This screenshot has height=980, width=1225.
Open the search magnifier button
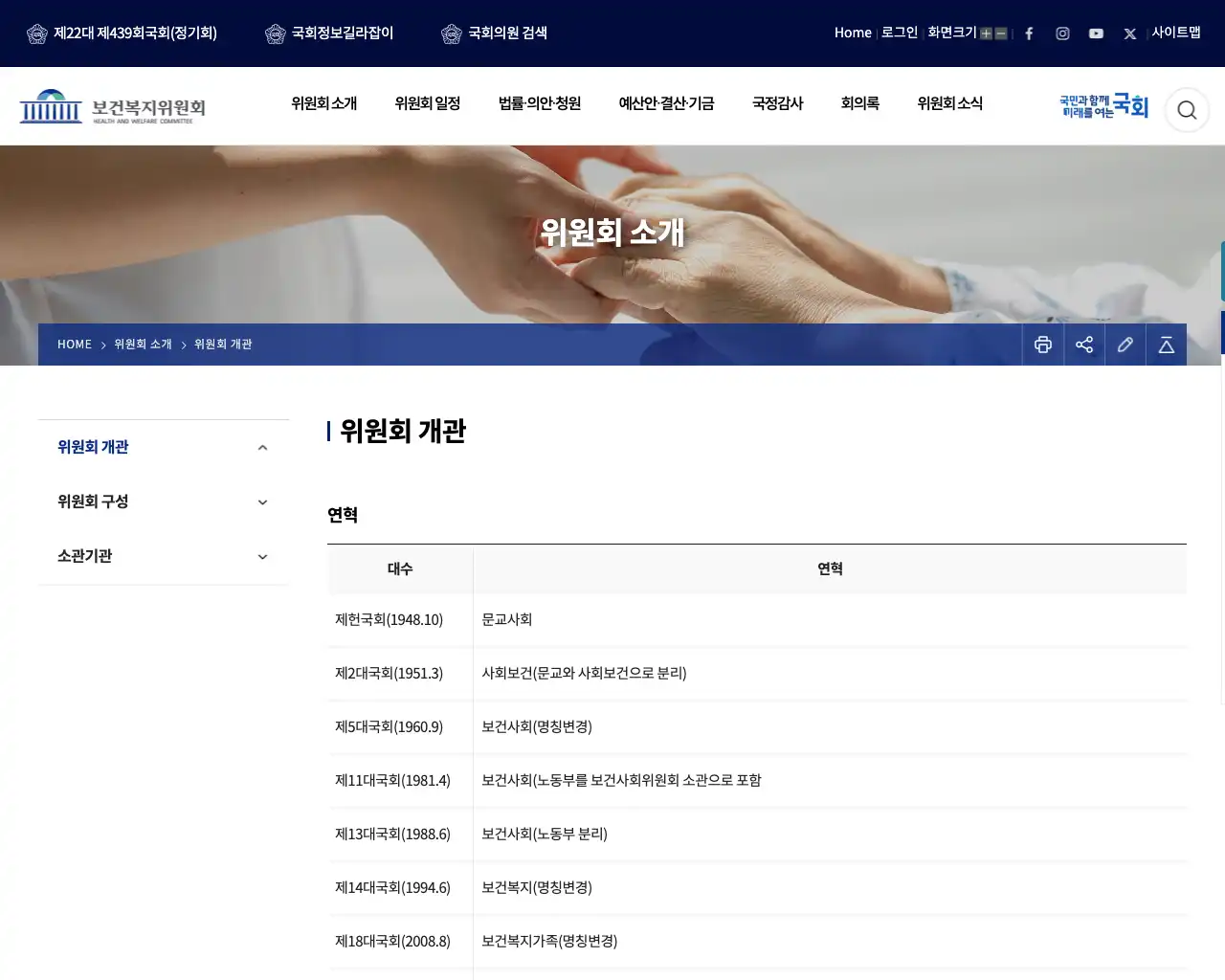(x=1187, y=110)
